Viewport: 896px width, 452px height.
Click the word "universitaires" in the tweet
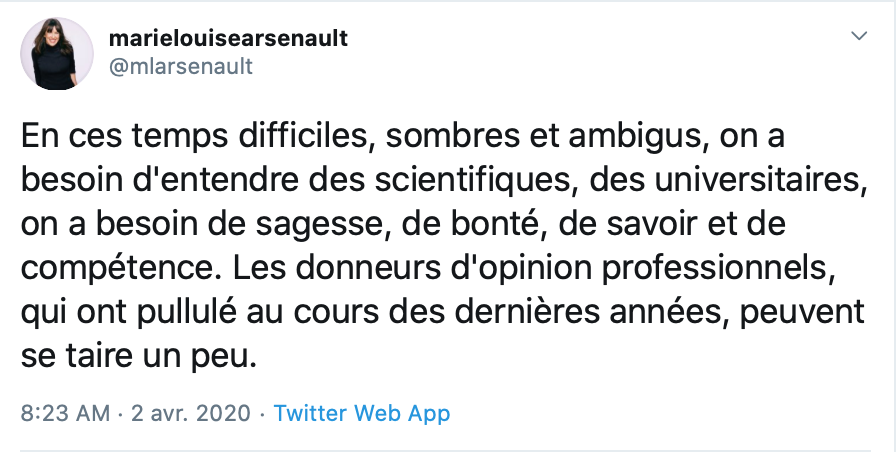point(757,180)
